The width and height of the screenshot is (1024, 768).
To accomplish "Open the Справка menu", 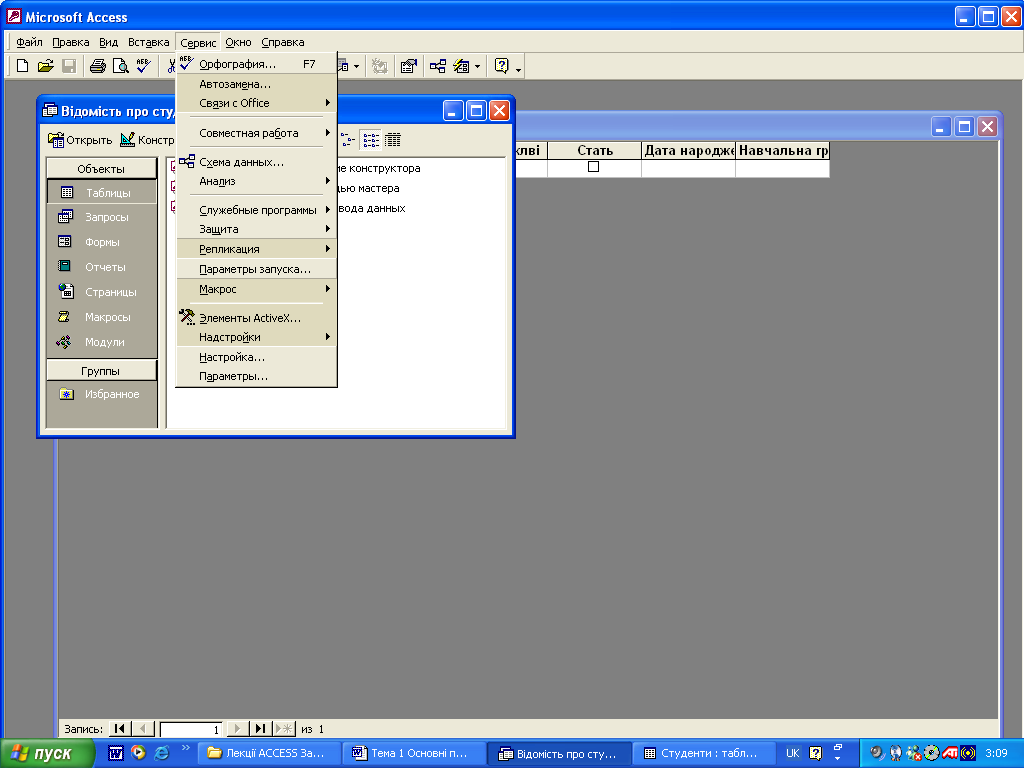I will point(283,42).
